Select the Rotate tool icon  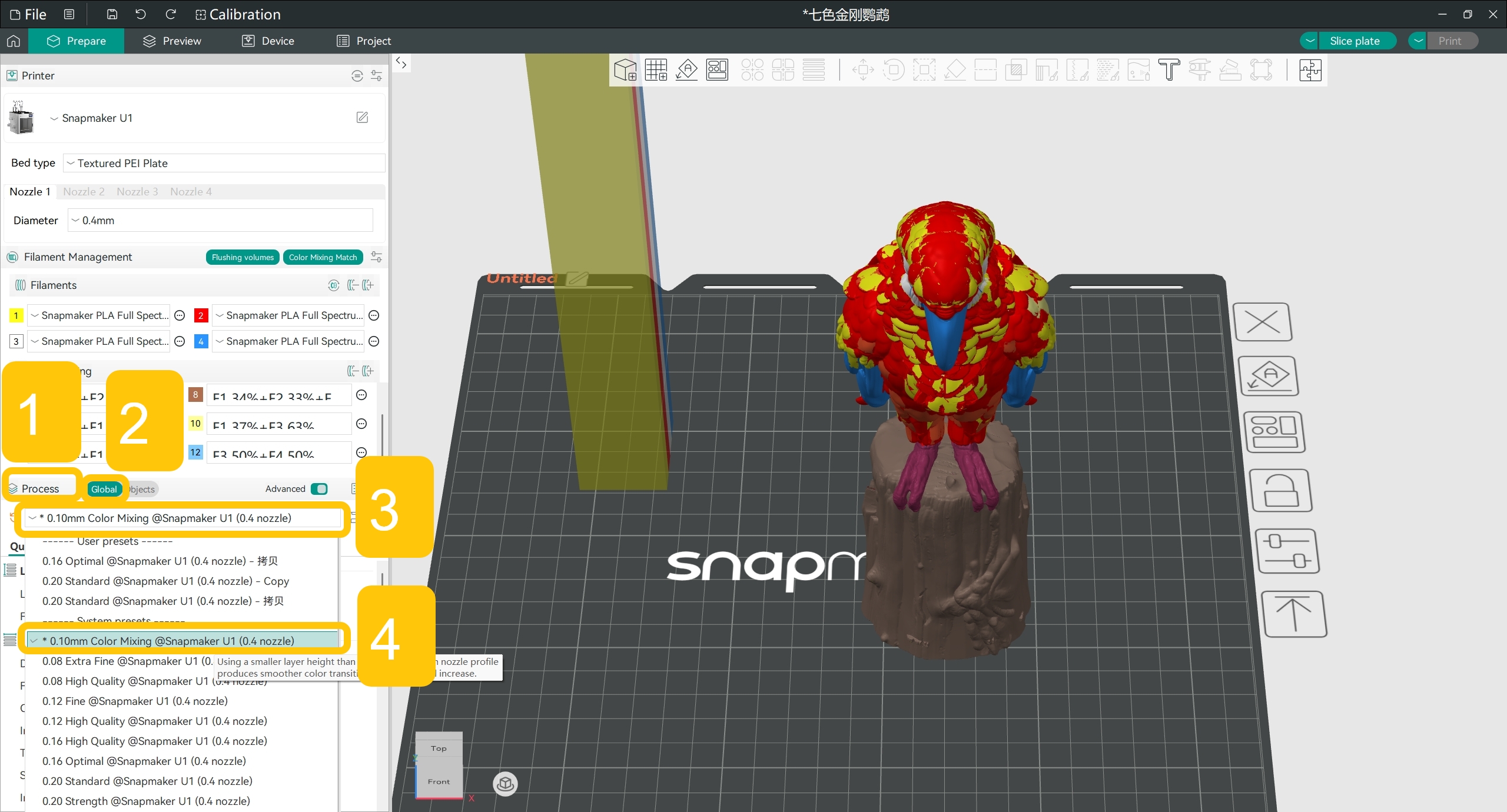point(894,70)
